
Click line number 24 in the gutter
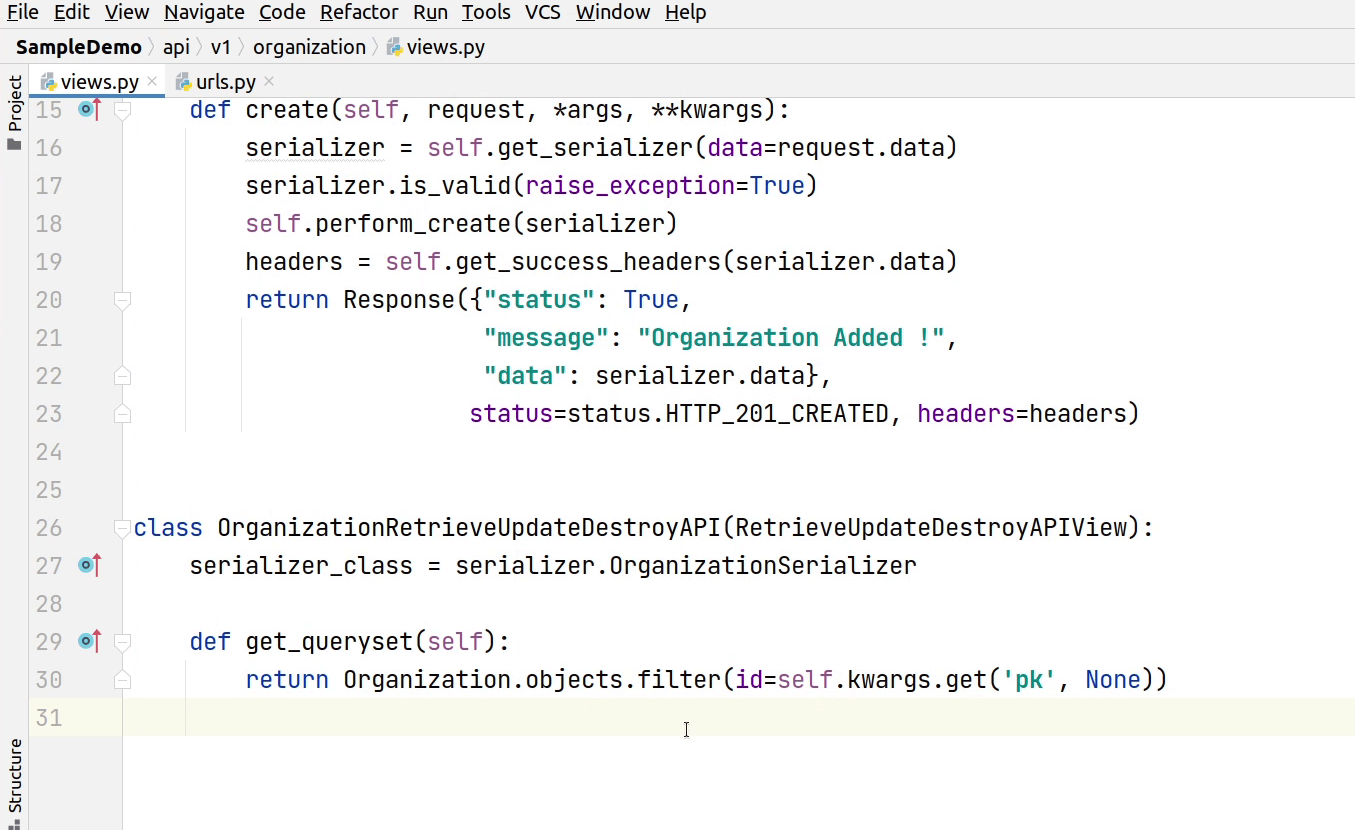[49, 452]
